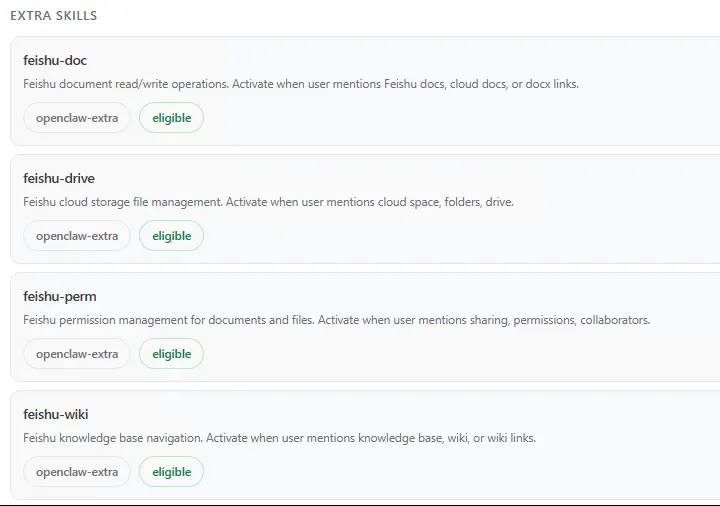This screenshot has width=720, height=506.
Task: Click openclaw-extra tag on feishu-drive card
Action: (x=77, y=236)
